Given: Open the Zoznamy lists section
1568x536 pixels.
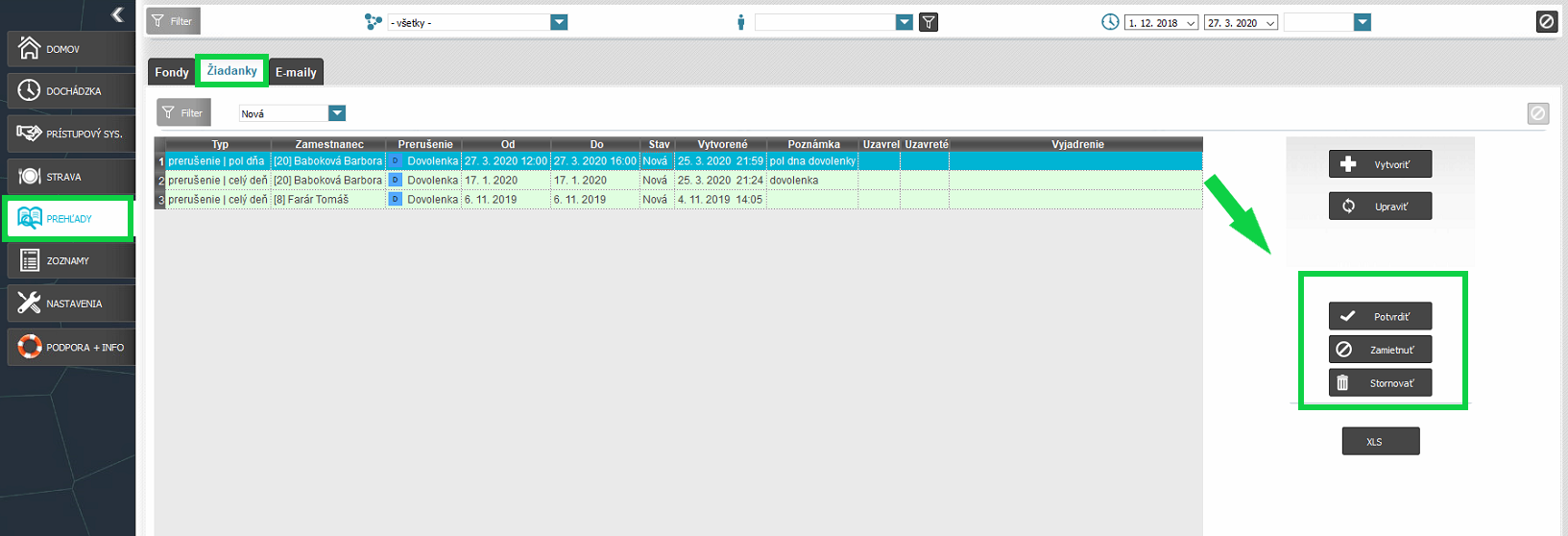Looking at the screenshot, I should 70,260.
